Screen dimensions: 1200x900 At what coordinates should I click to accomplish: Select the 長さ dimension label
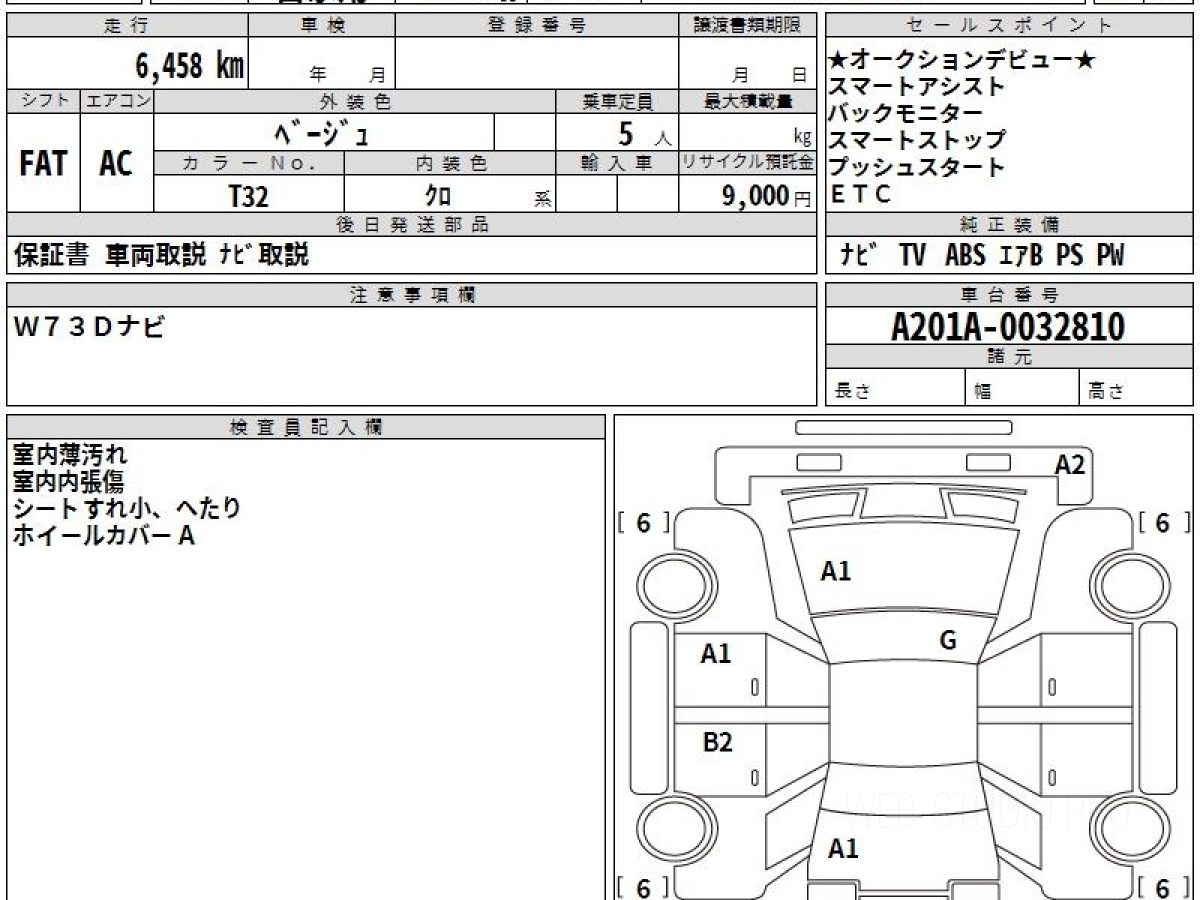pos(851,391)
